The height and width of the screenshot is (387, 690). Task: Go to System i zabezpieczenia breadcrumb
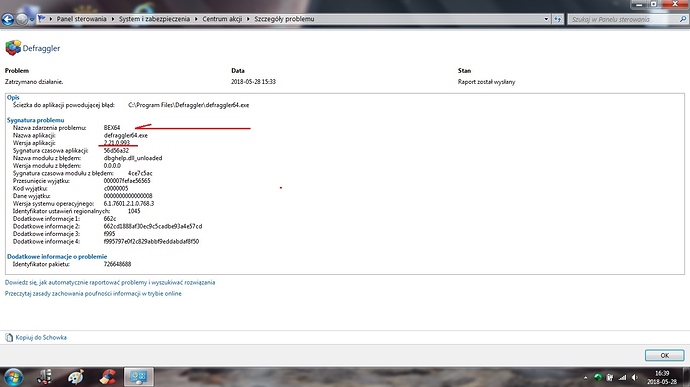[x=154, y=19]
